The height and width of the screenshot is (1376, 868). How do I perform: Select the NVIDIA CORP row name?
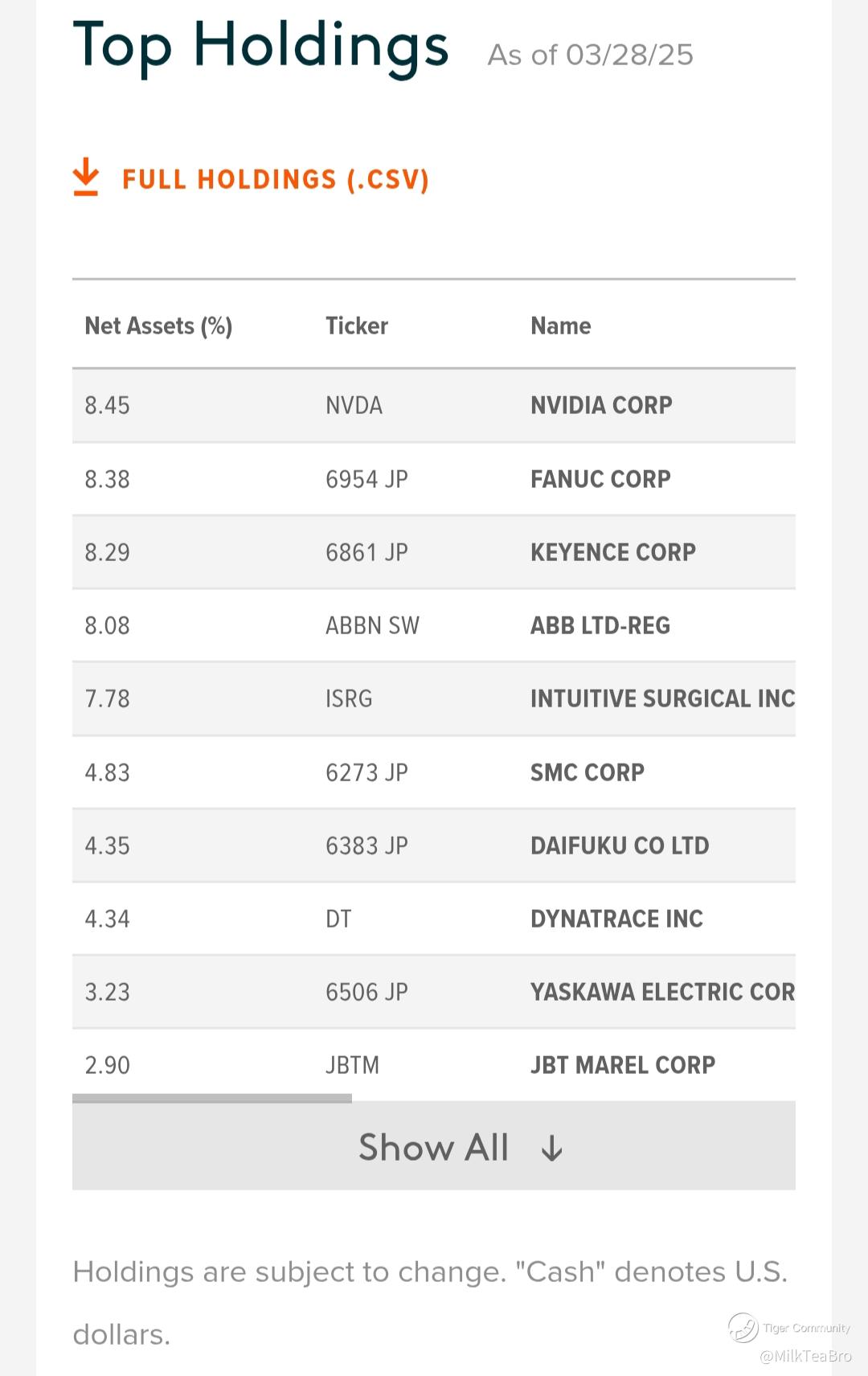[601, 405]
